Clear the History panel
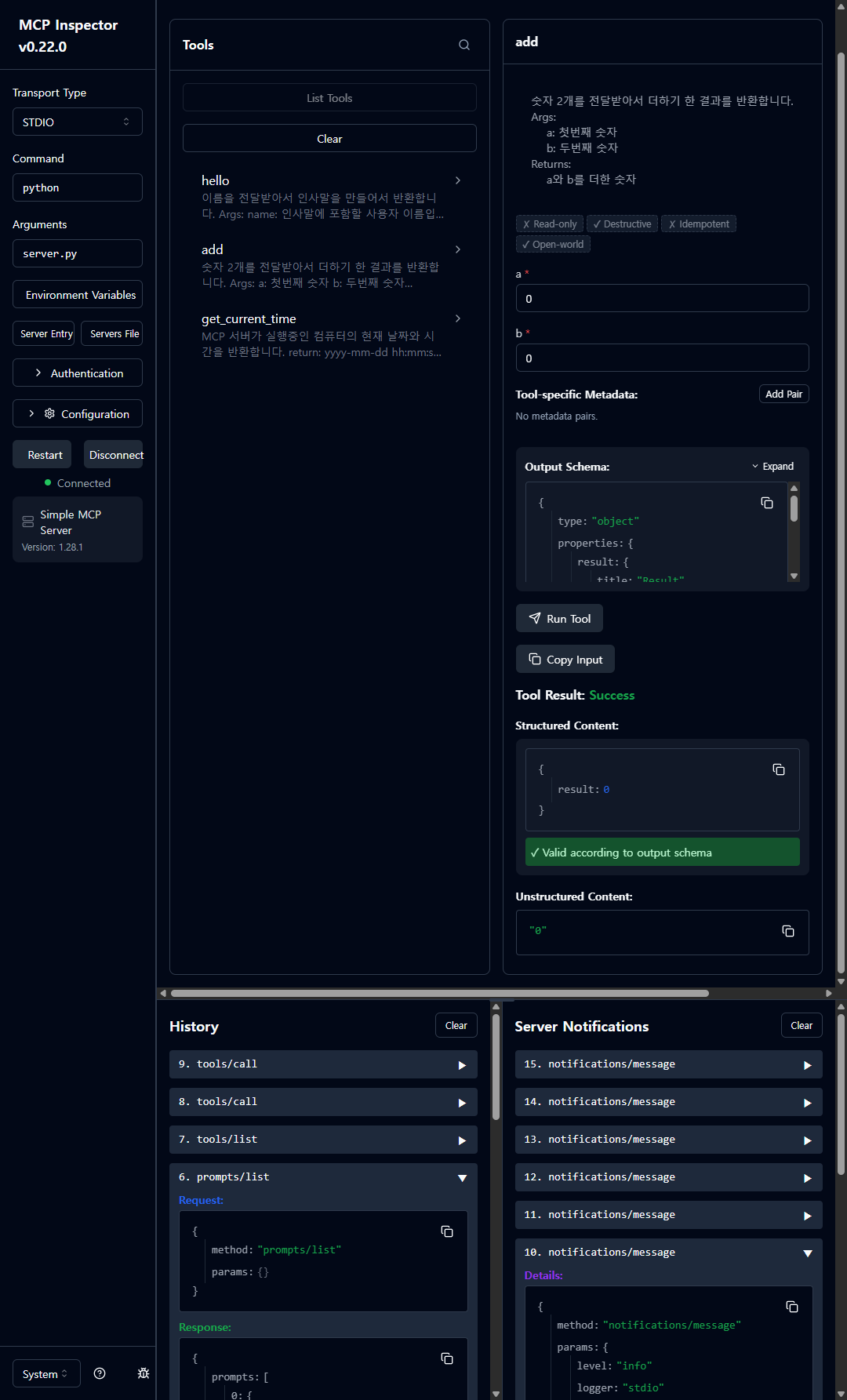 [456, 1025]
